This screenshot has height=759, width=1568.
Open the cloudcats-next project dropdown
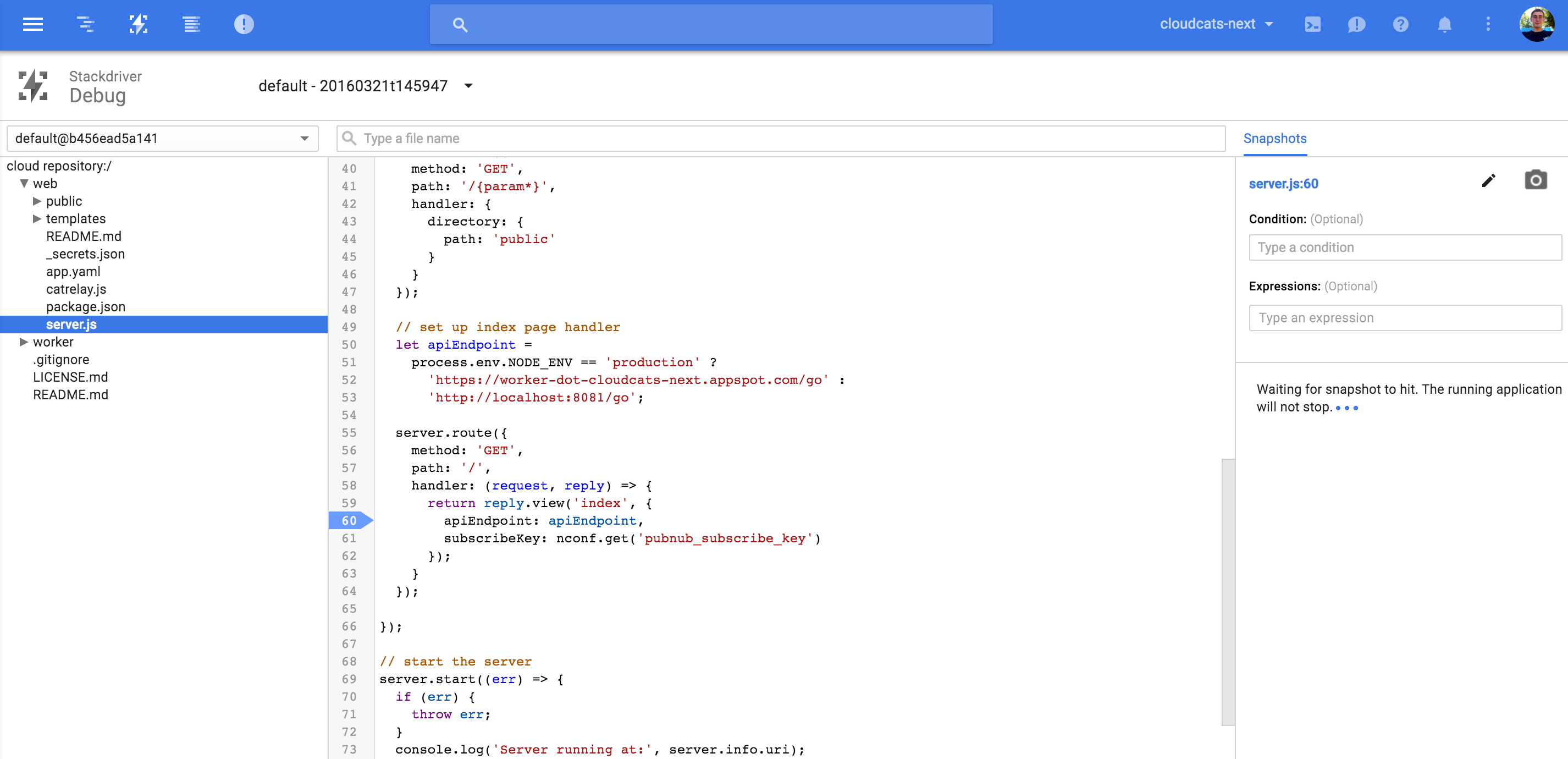1216,24
